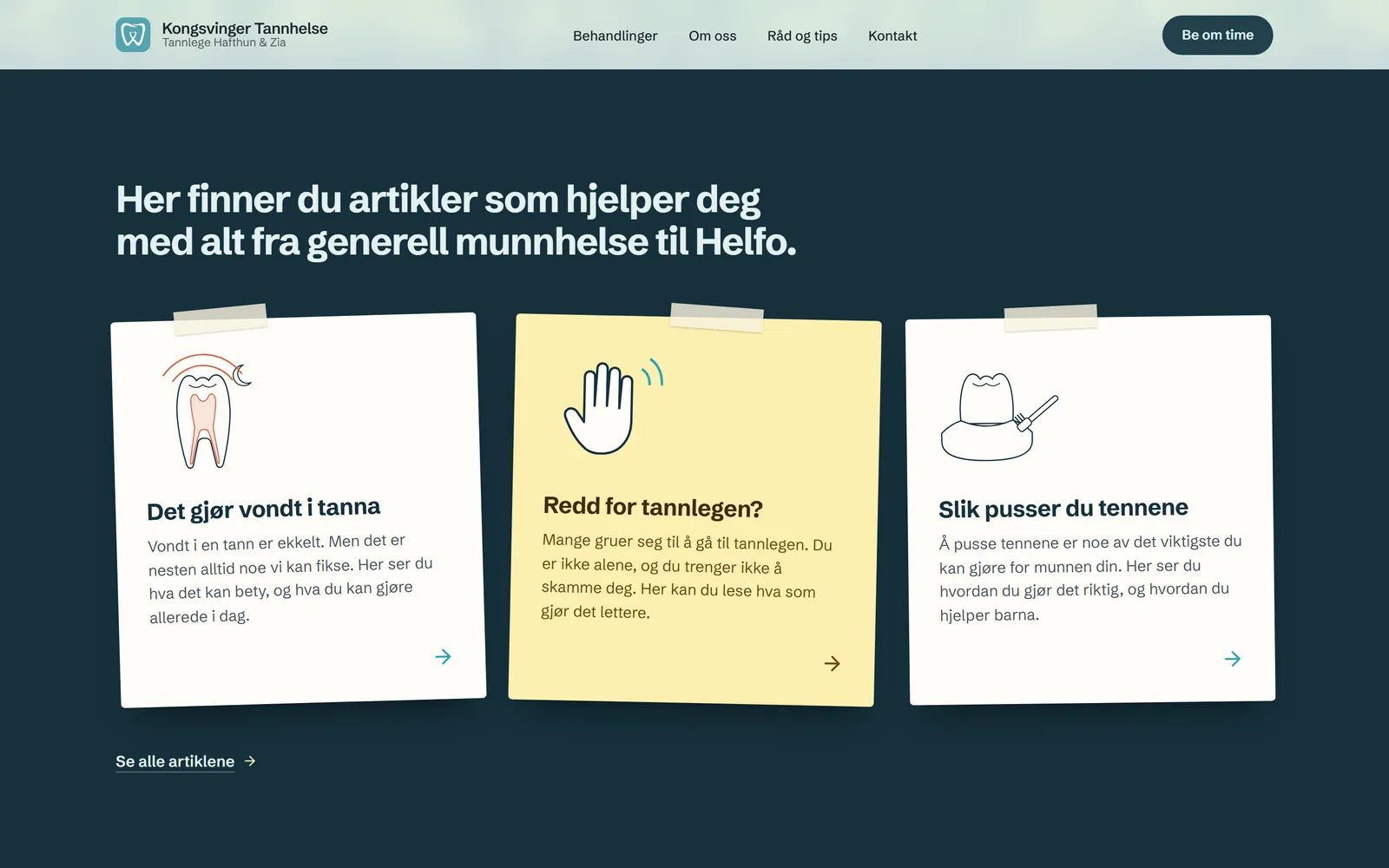The image size is (1389, 868).
Task: Click the subtitle Tannlege Hafthun & Zia
Action: pyautogui.click(x=224, y=43)
